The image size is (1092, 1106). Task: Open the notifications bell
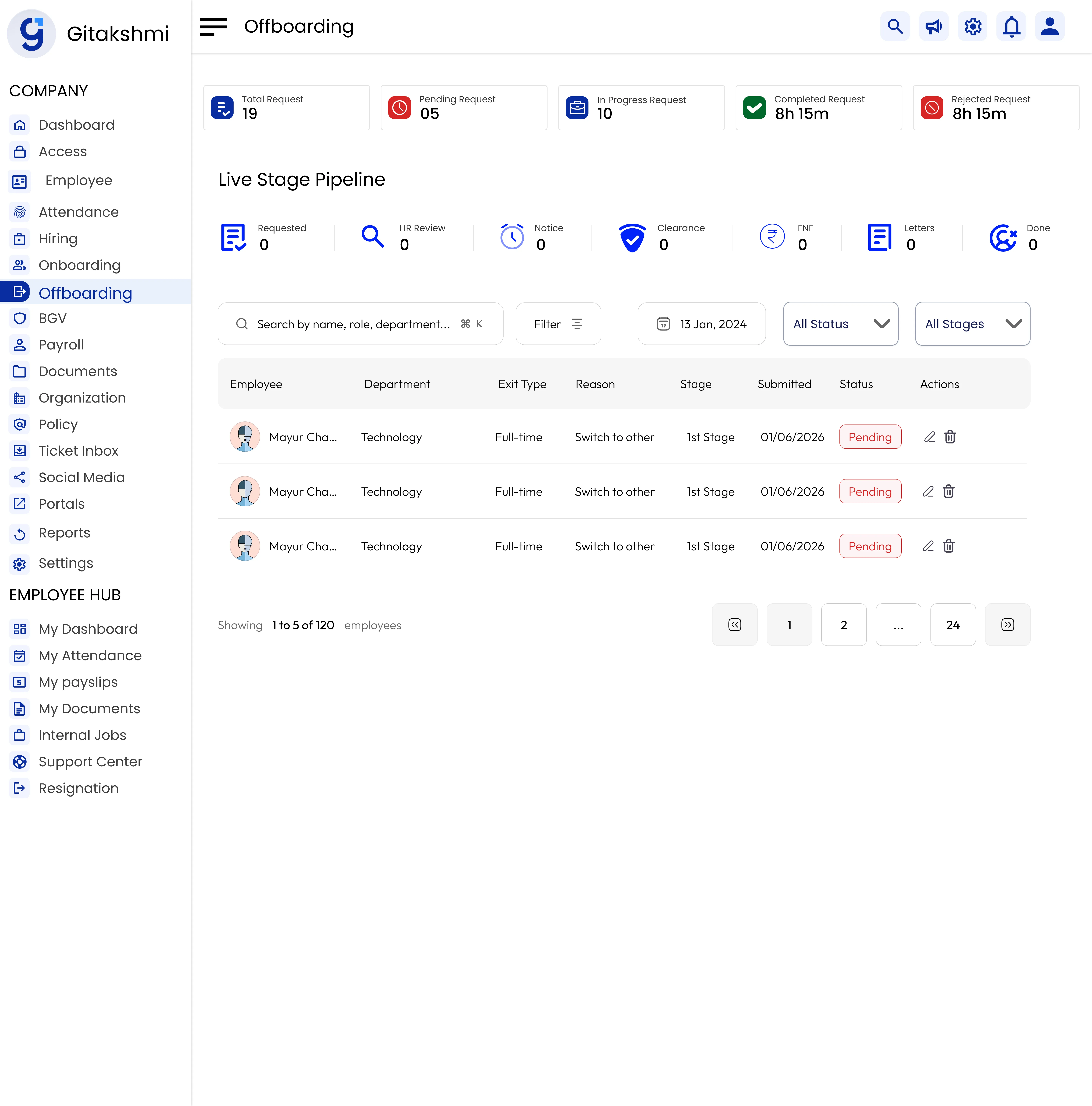1011,26
